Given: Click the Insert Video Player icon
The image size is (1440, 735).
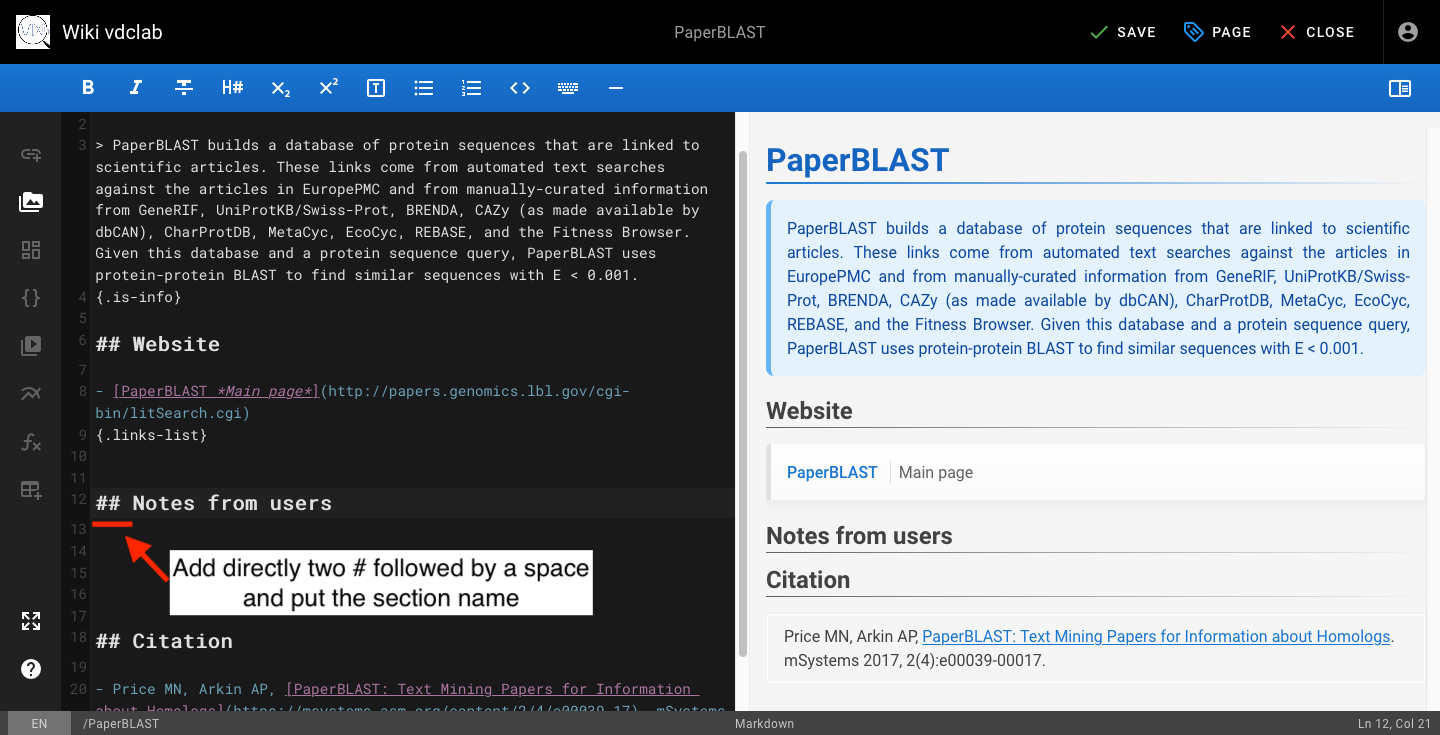Looking at the screenshot, I should (31, 346).
